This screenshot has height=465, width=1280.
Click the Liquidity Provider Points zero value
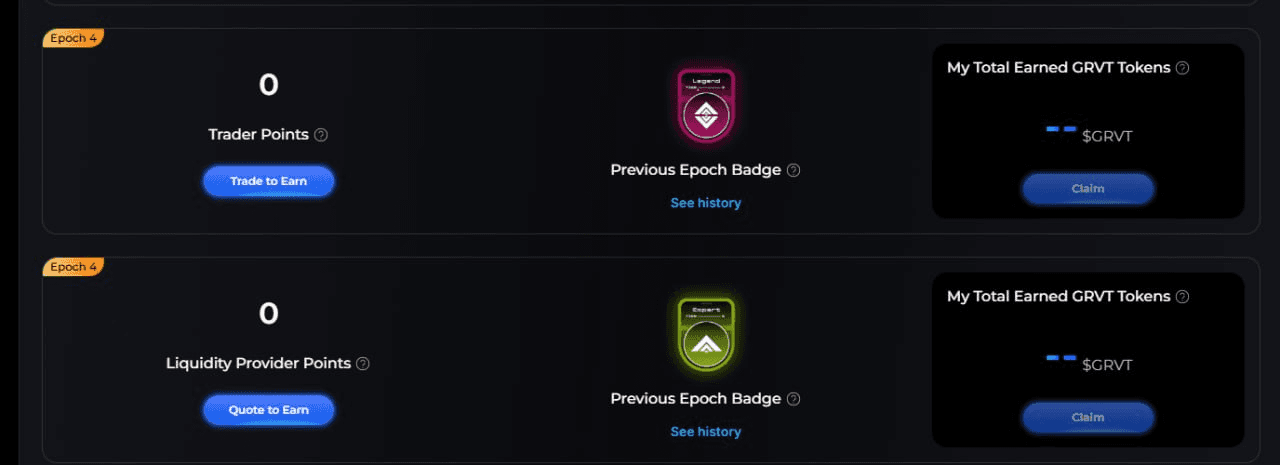(x=268, y=314)
